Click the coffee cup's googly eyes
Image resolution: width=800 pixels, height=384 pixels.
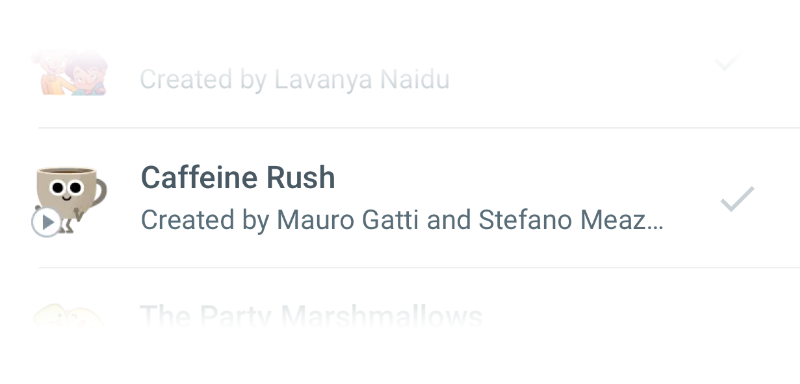[66, 188]
